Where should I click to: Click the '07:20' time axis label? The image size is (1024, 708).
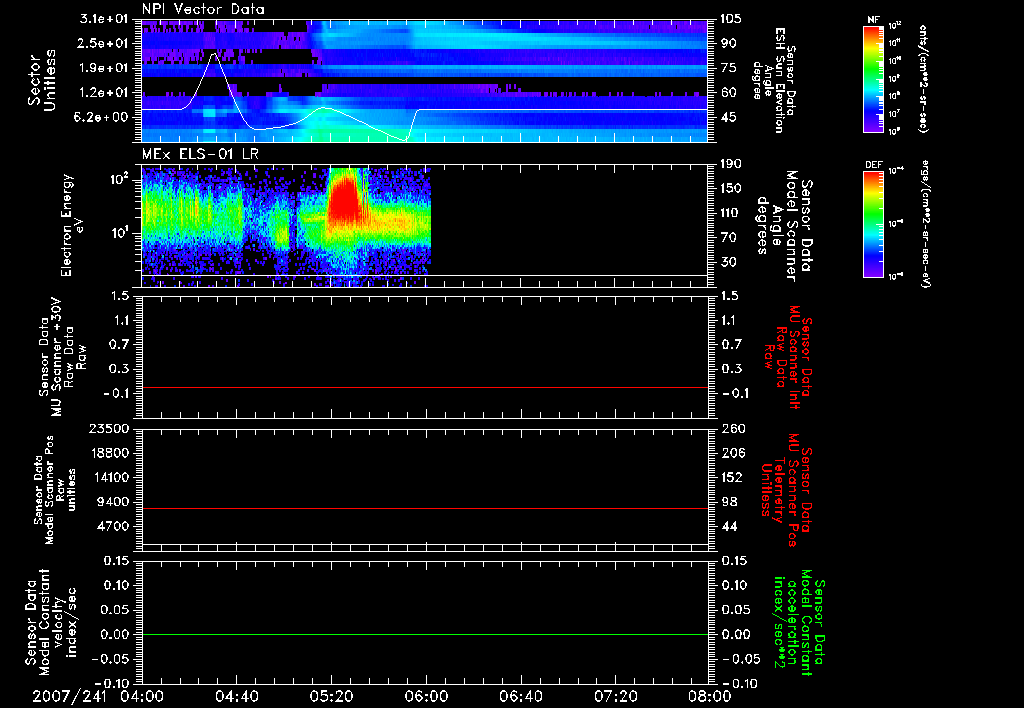[615, 696]
